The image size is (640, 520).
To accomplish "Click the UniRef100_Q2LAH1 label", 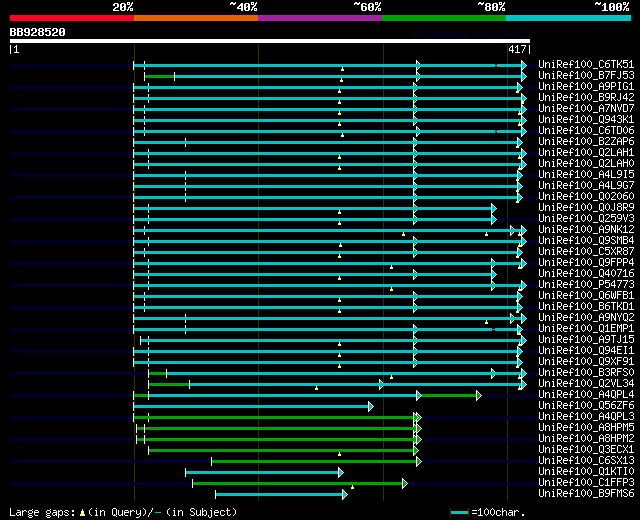I will point(586,153).
